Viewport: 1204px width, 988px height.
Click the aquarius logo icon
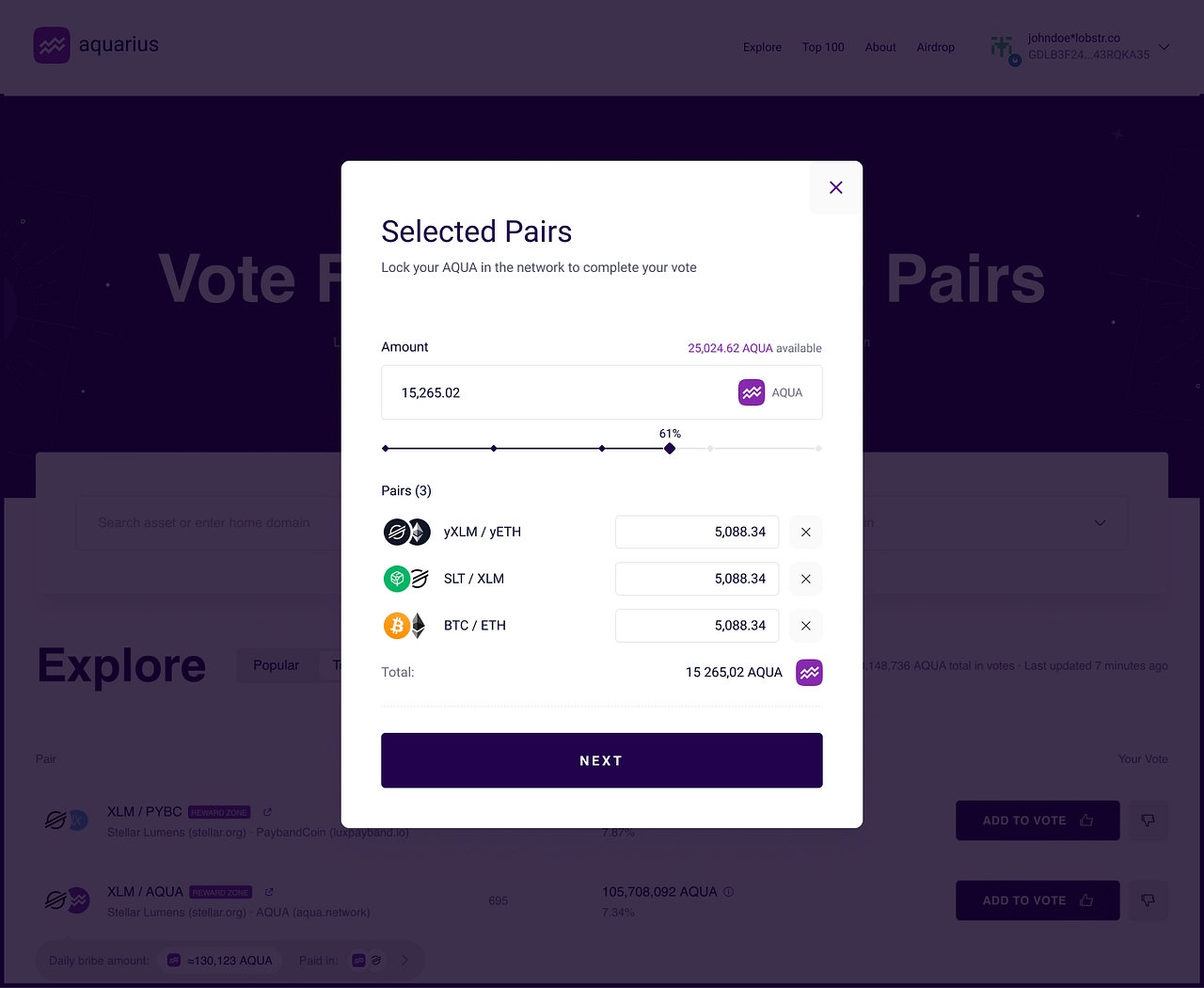[x=52, y=45]
